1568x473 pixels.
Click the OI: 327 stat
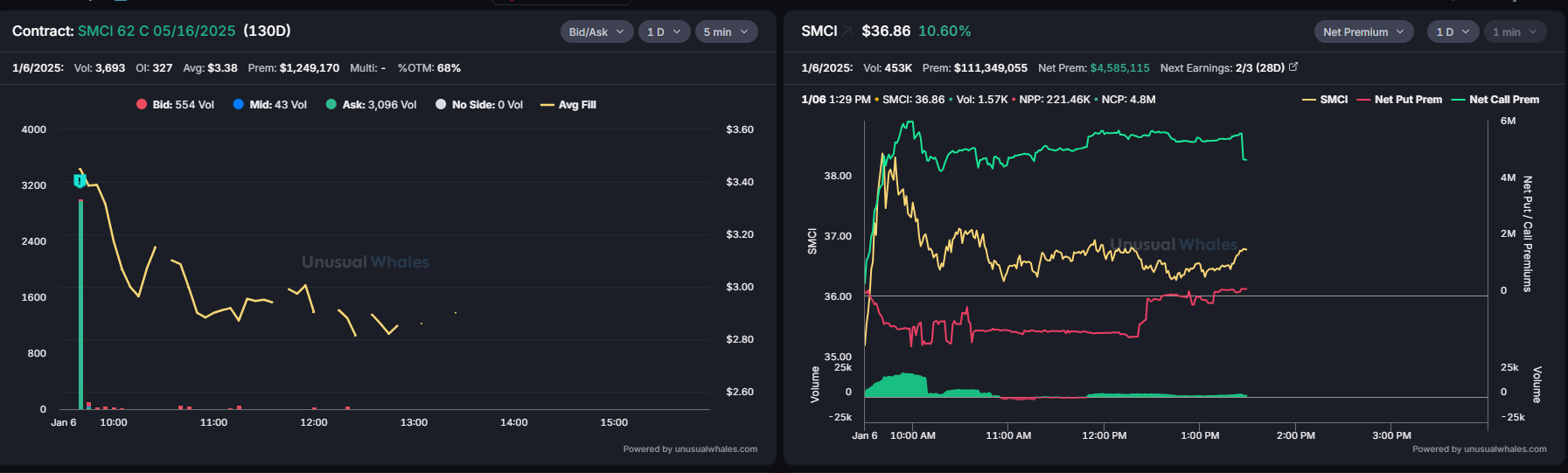(154, 67)
